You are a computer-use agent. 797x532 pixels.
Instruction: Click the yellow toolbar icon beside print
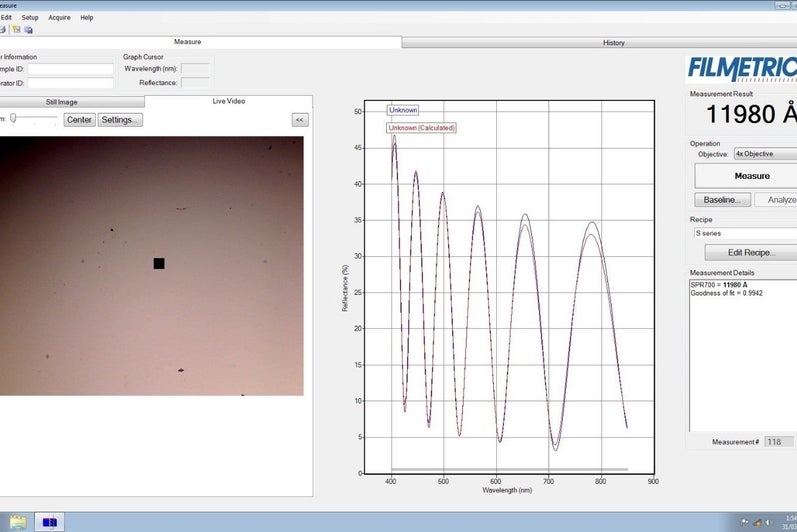[x=16, y=29]
